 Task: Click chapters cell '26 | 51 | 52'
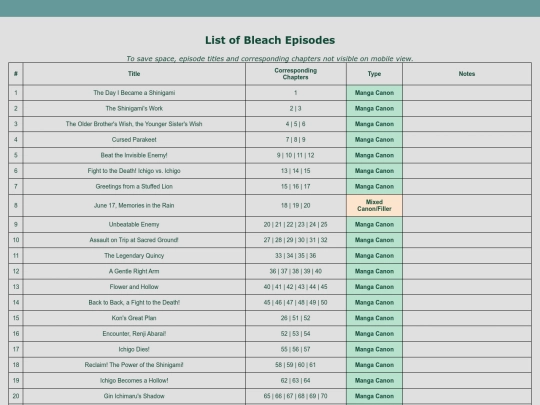click(x=295, y=318)
